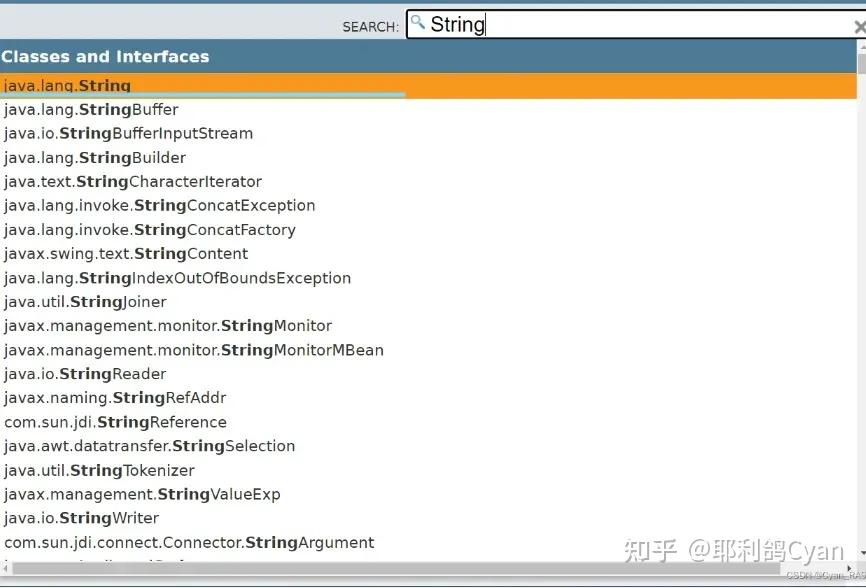This screenshot has height=588, width=866.
Task: Pick java.lang.invoke.StringConcatFactory result
Action: [x=150, y=230]
